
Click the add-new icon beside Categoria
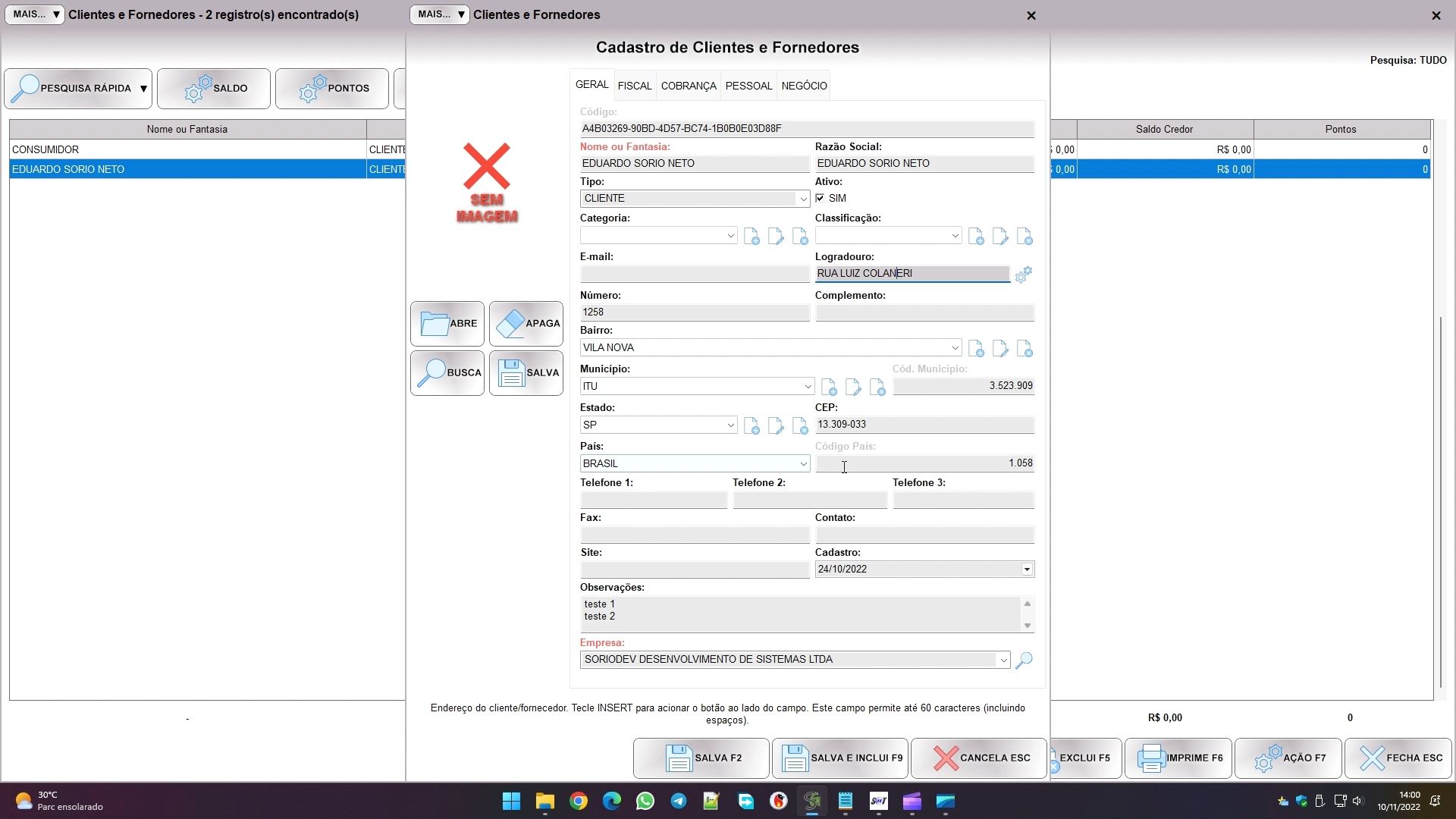click(752, 237)
